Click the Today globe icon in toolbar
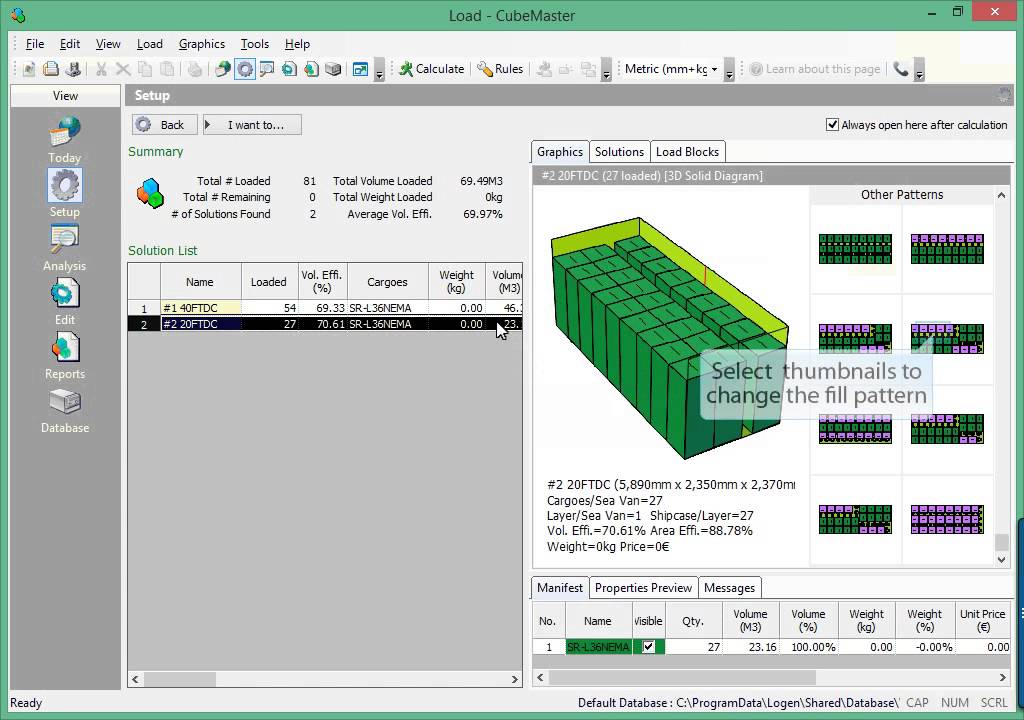Screen dimensions: 1024x720 click(223, 69)
